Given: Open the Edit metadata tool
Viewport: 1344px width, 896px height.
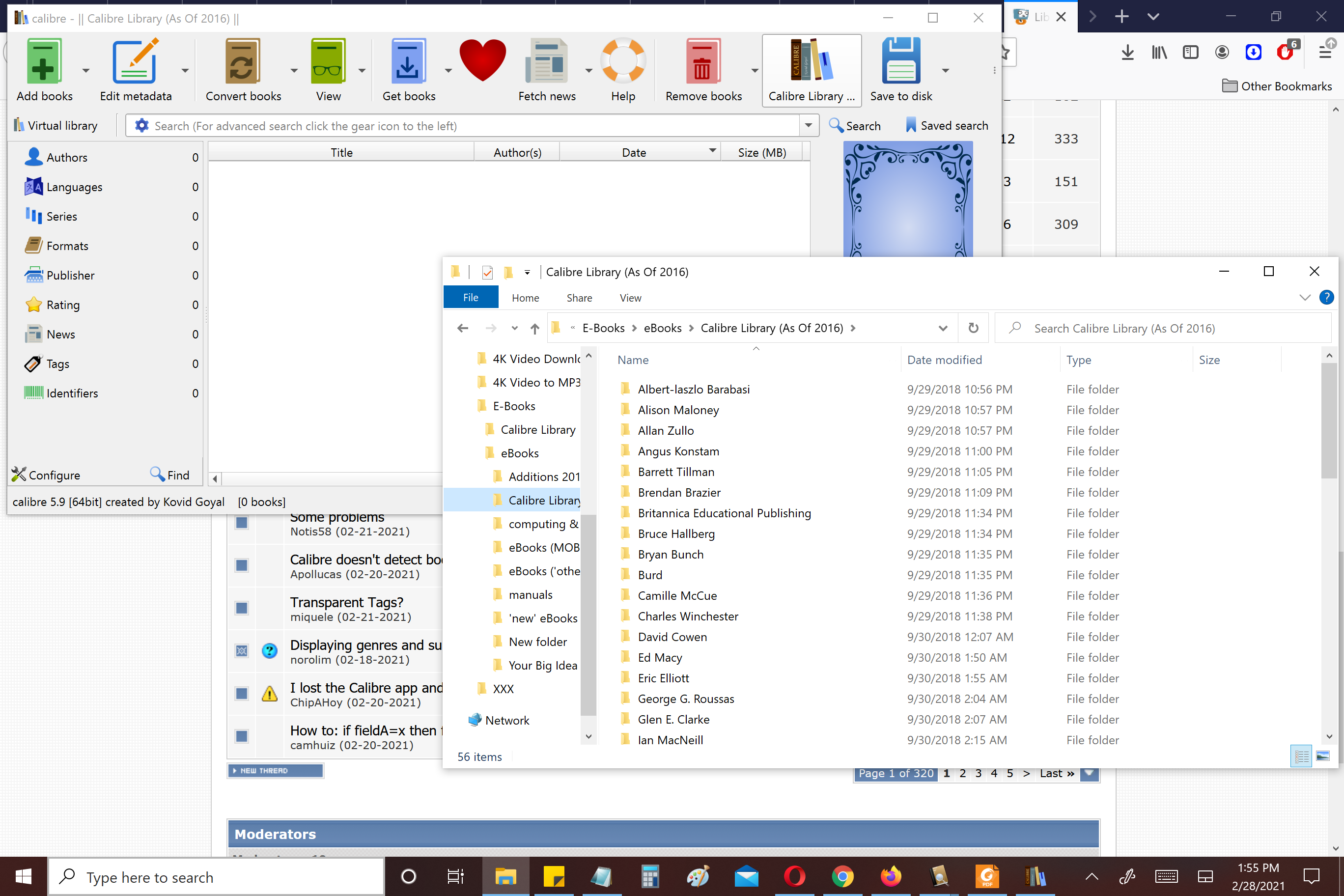Looking at the screenshot, I should [135, 62].
